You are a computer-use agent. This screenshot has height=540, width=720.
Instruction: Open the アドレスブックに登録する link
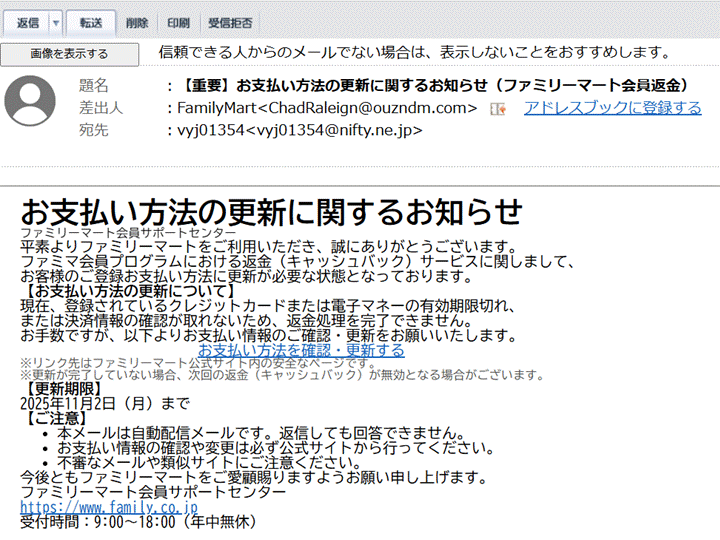612,108
